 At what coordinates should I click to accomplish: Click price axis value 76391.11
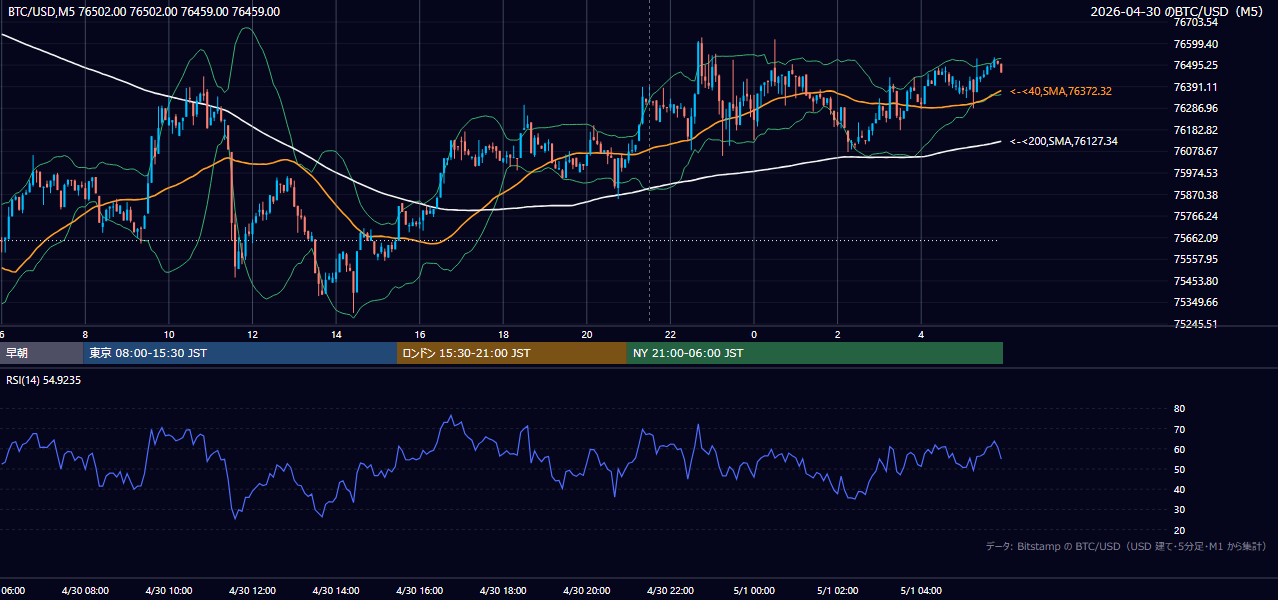(x=1195, y=87)
